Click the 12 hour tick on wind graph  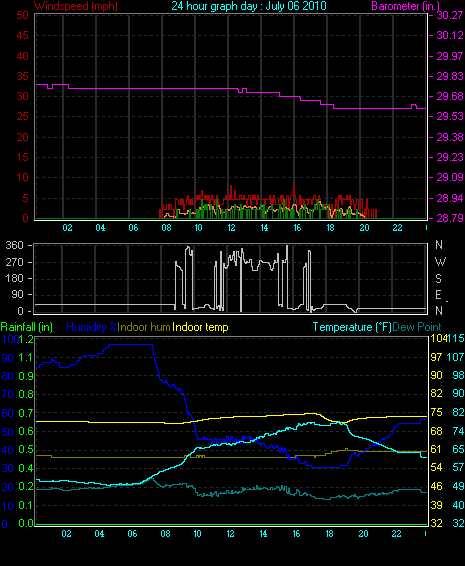231,228
